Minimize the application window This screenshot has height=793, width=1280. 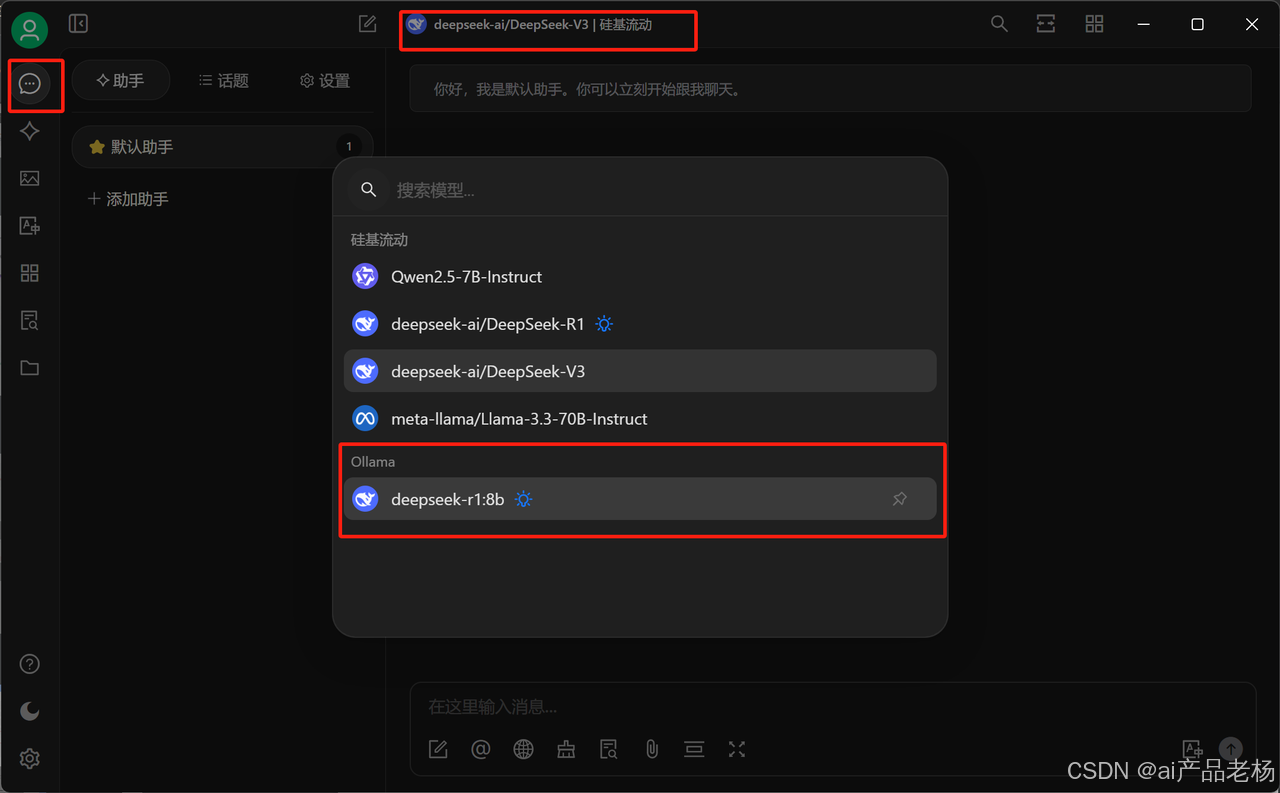coord(1144,24)
